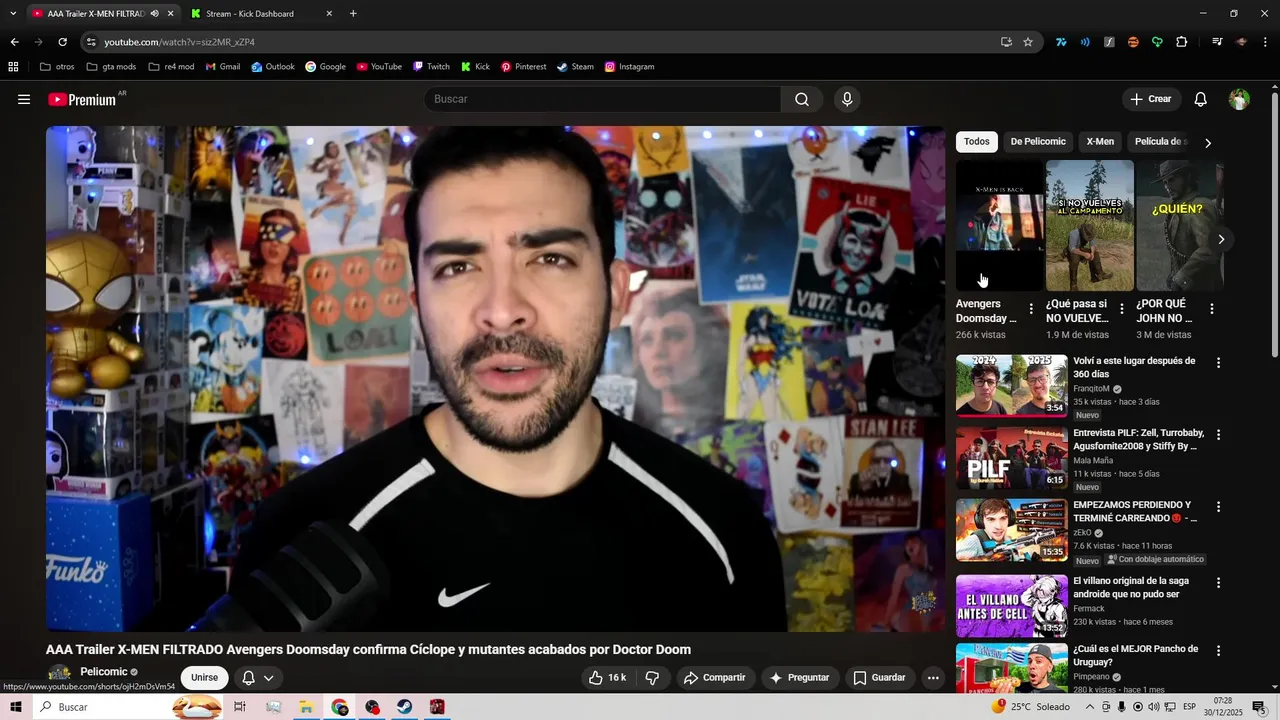Click the page vertical scrollbar

click(x=1274, y=223)
